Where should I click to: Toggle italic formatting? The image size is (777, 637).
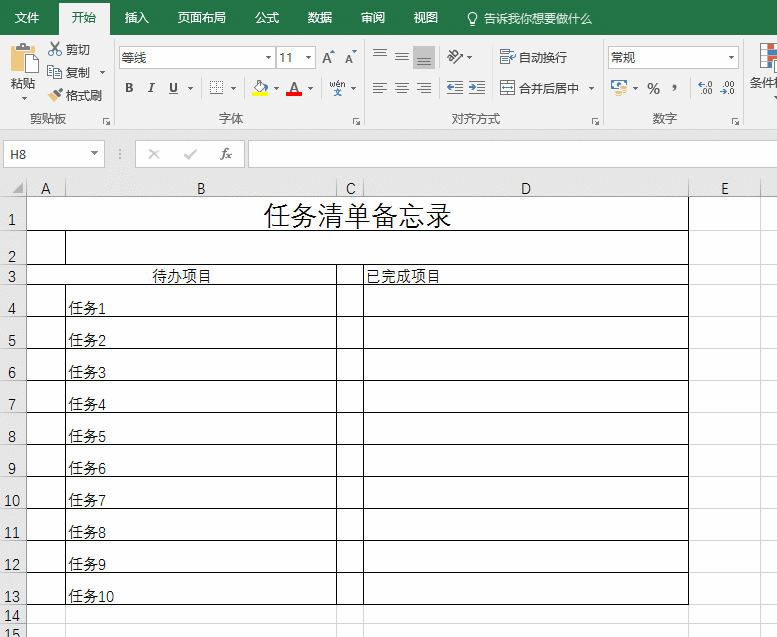151,88
